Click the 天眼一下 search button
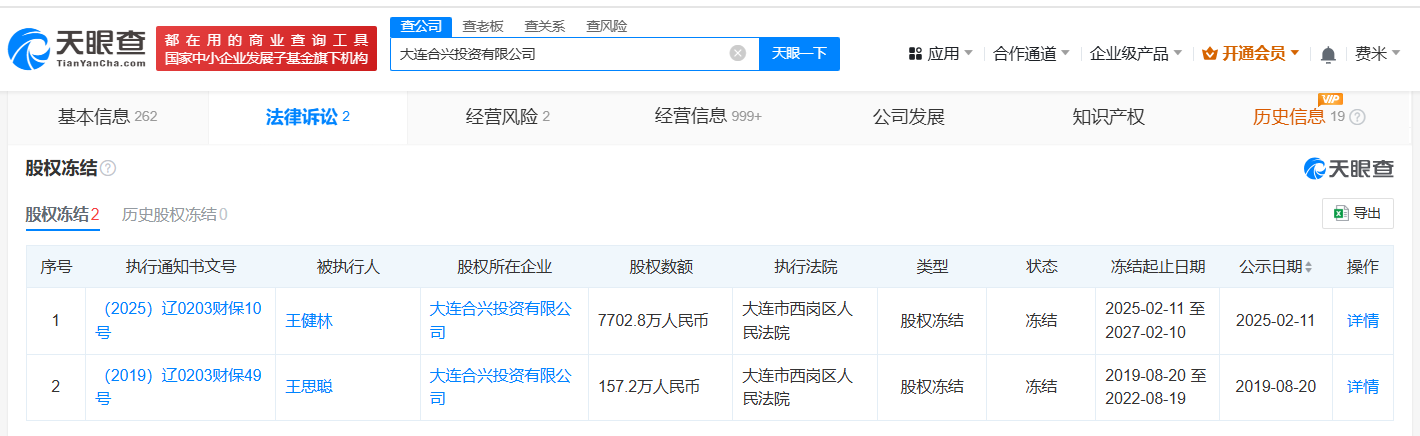 (799, 54)
